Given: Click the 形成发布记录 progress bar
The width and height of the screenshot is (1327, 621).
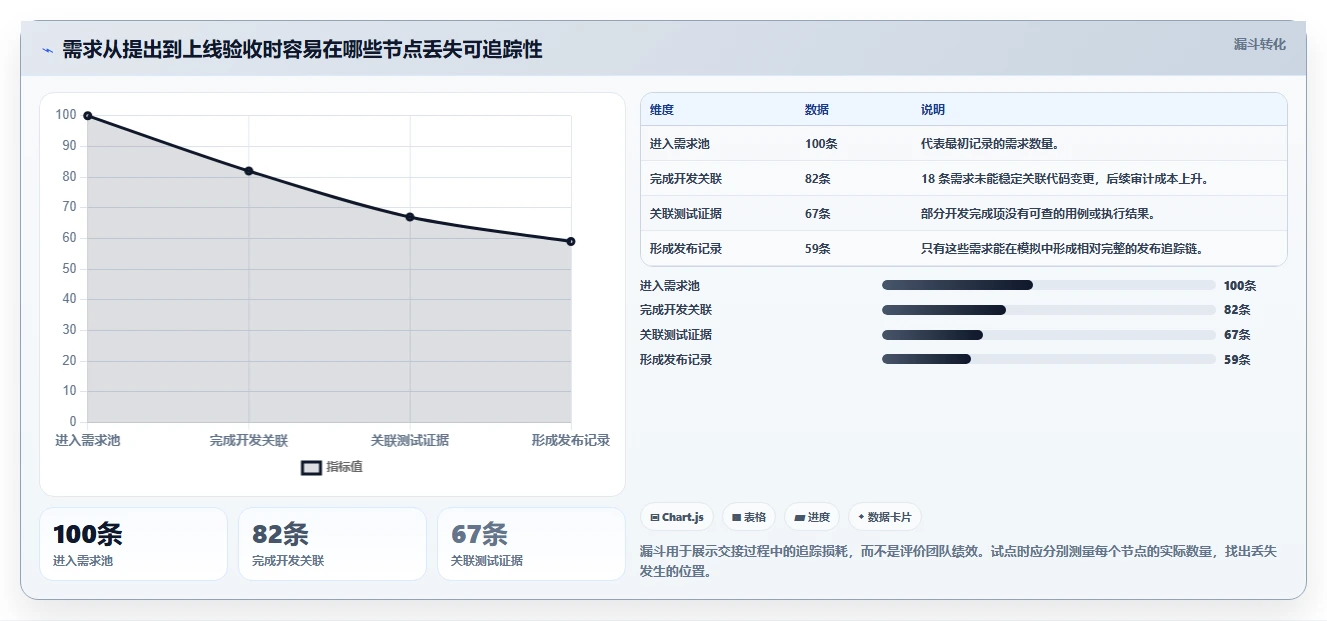Looking at the screenshot, I should tap(1048, 359).
